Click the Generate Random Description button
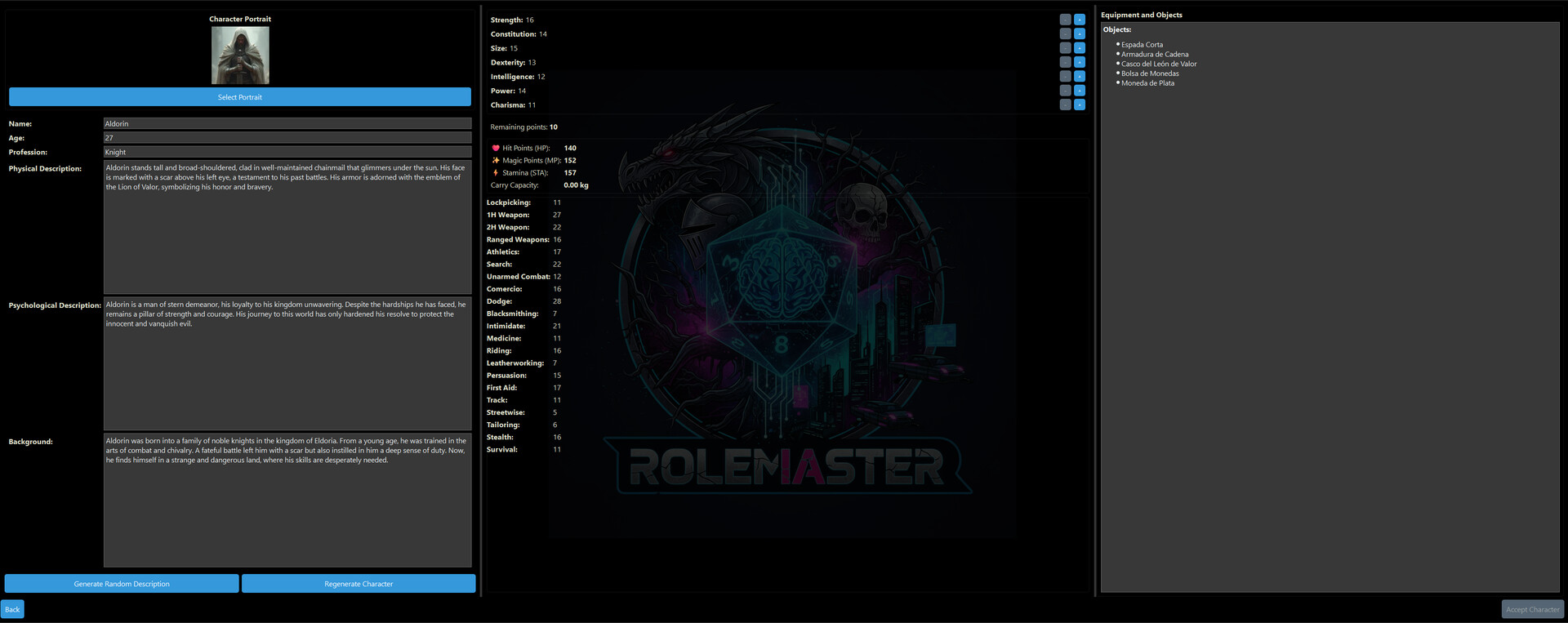The height and width of the screenshot is (623, 1568). click(122, 584)
